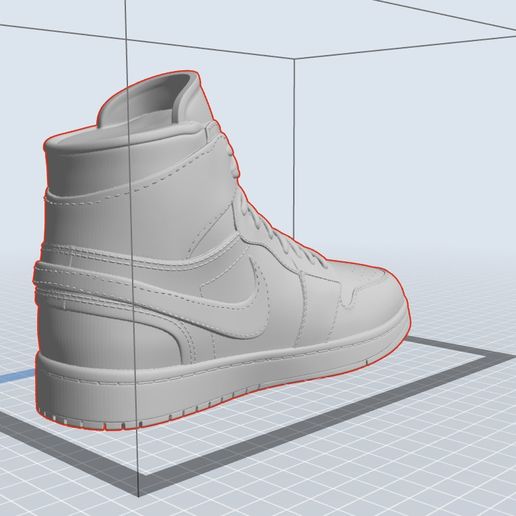Click the padded ankle collar of the shoe
516x516 pixels.
87,160
